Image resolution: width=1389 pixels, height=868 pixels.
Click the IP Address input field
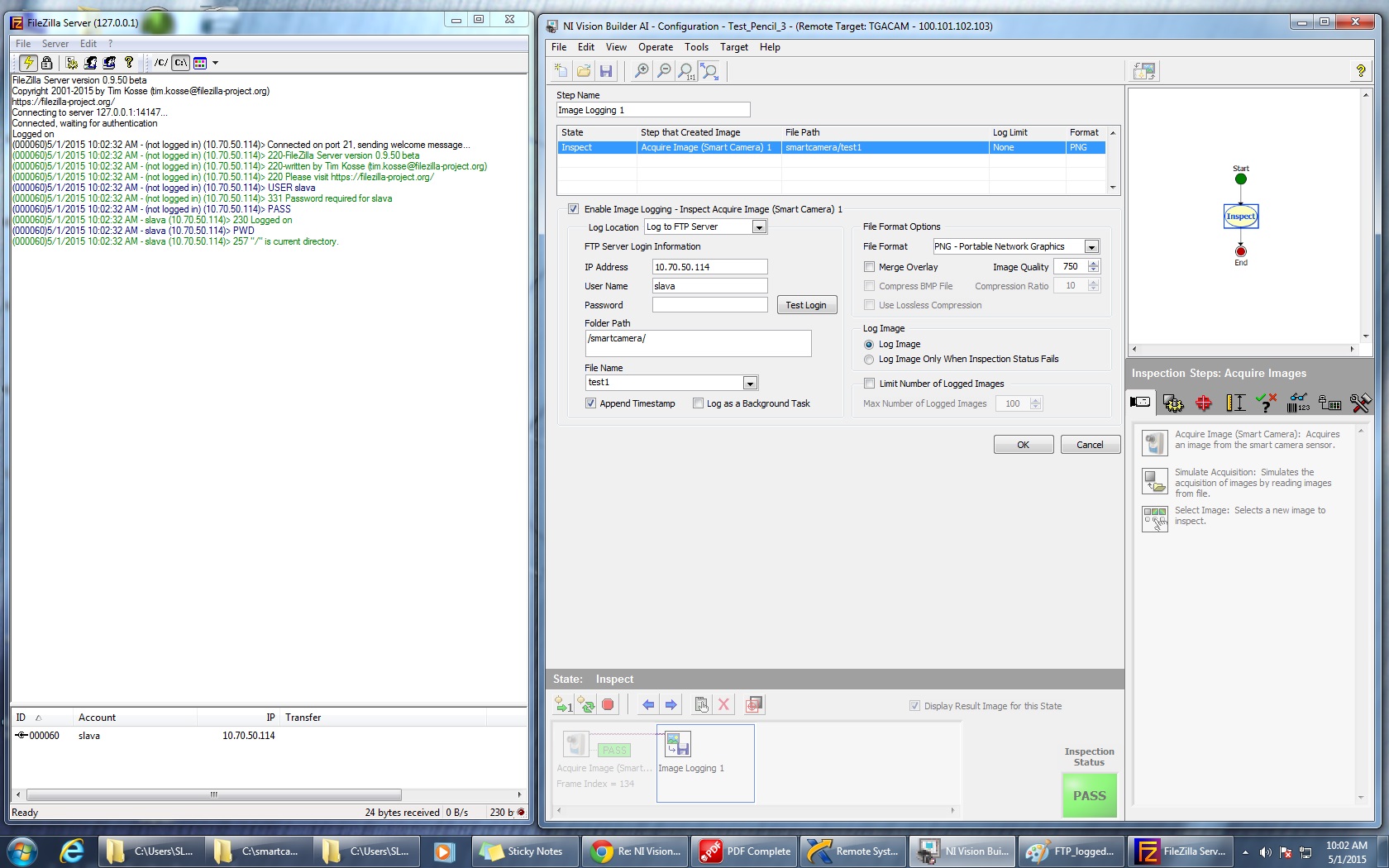tap(709, 267)
